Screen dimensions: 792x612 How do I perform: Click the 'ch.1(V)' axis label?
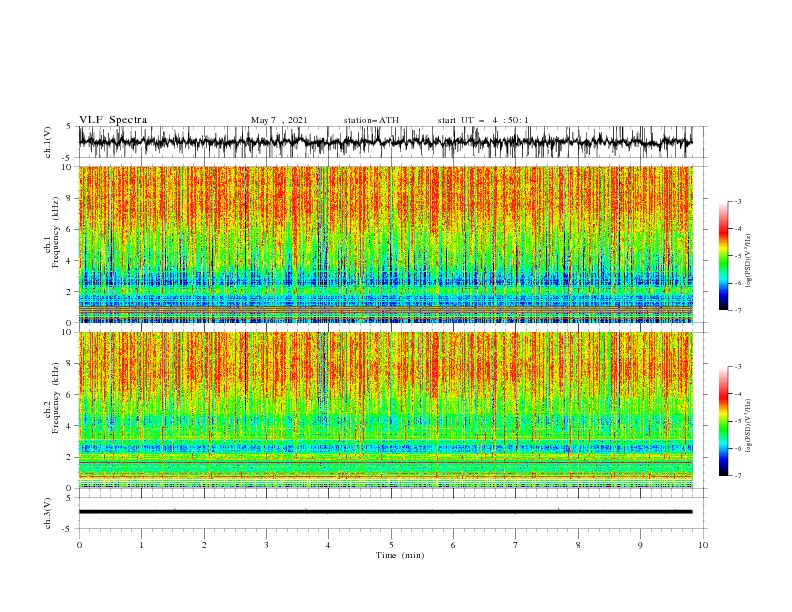[48, 142]
